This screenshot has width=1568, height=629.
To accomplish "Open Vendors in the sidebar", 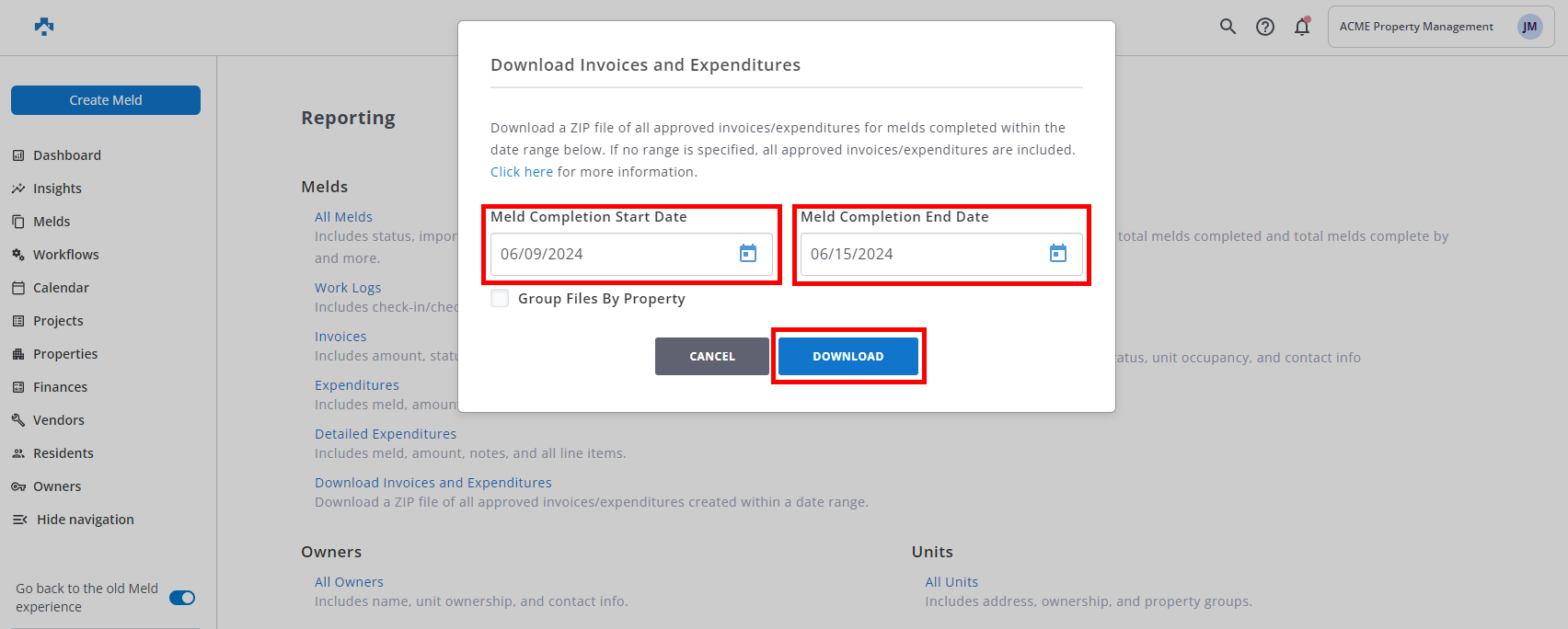I will [x=58, y=420].
